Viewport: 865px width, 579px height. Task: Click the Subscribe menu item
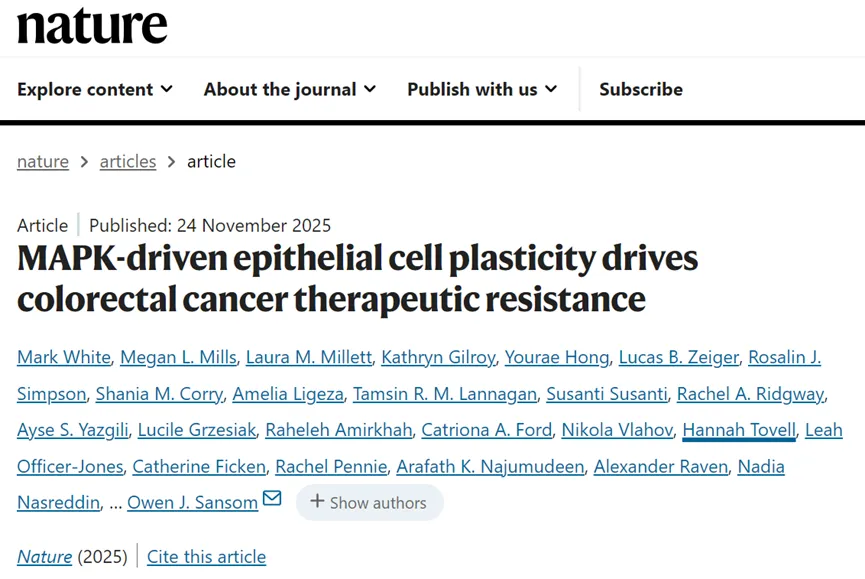[x=641, y=89]
